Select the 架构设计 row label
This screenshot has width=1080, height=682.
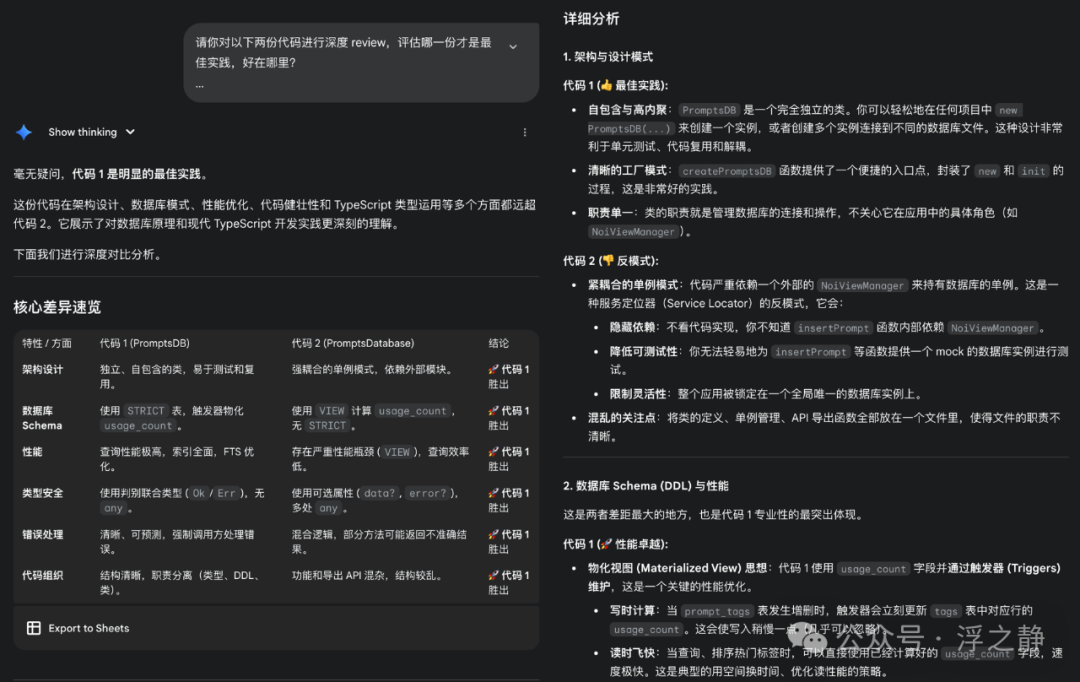(x=43, y=369)
